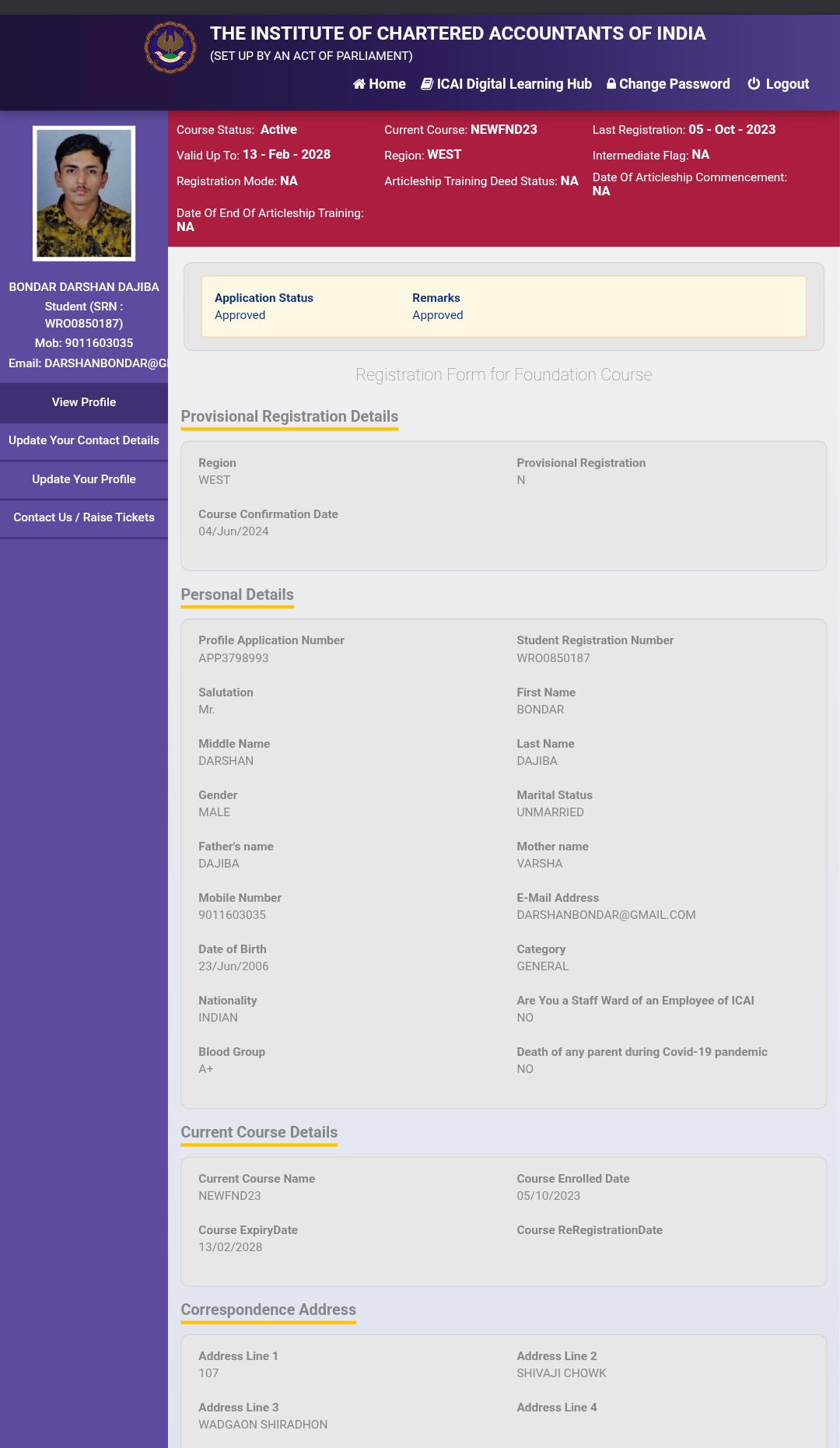Click the Current Course Details heading
Image resolution: width=840 pixels, height=1448 pixels.
coord(259,1132)
